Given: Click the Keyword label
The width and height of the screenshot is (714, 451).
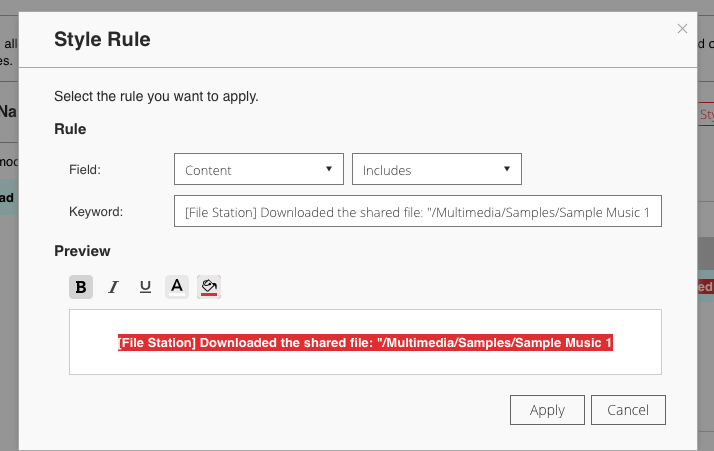Looking at the screenshot, I should (95, 212).
